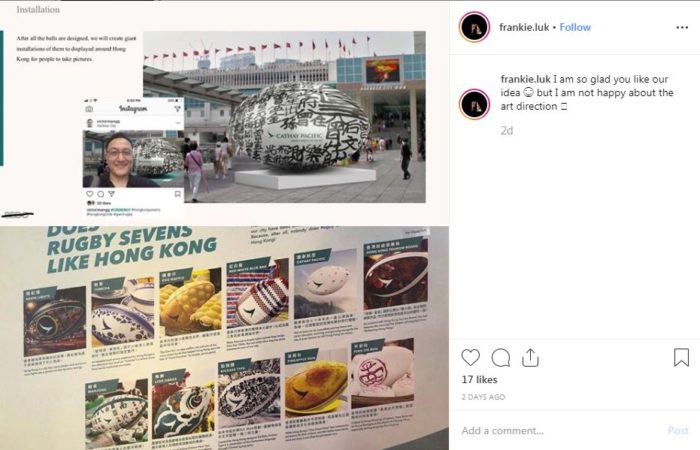Open the three-dot more options menu
The image size is (700, 450).
click(682, 27)
